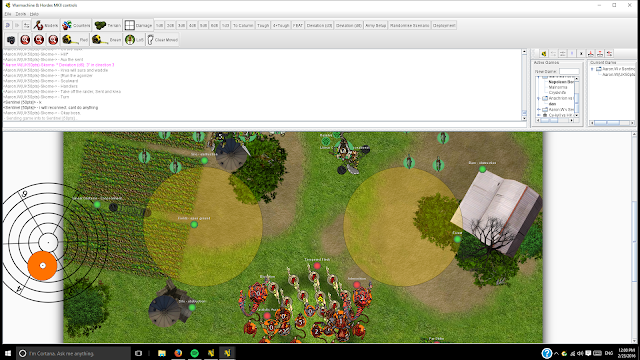
Task: Open the Counters palette
Action: (76, 25)
